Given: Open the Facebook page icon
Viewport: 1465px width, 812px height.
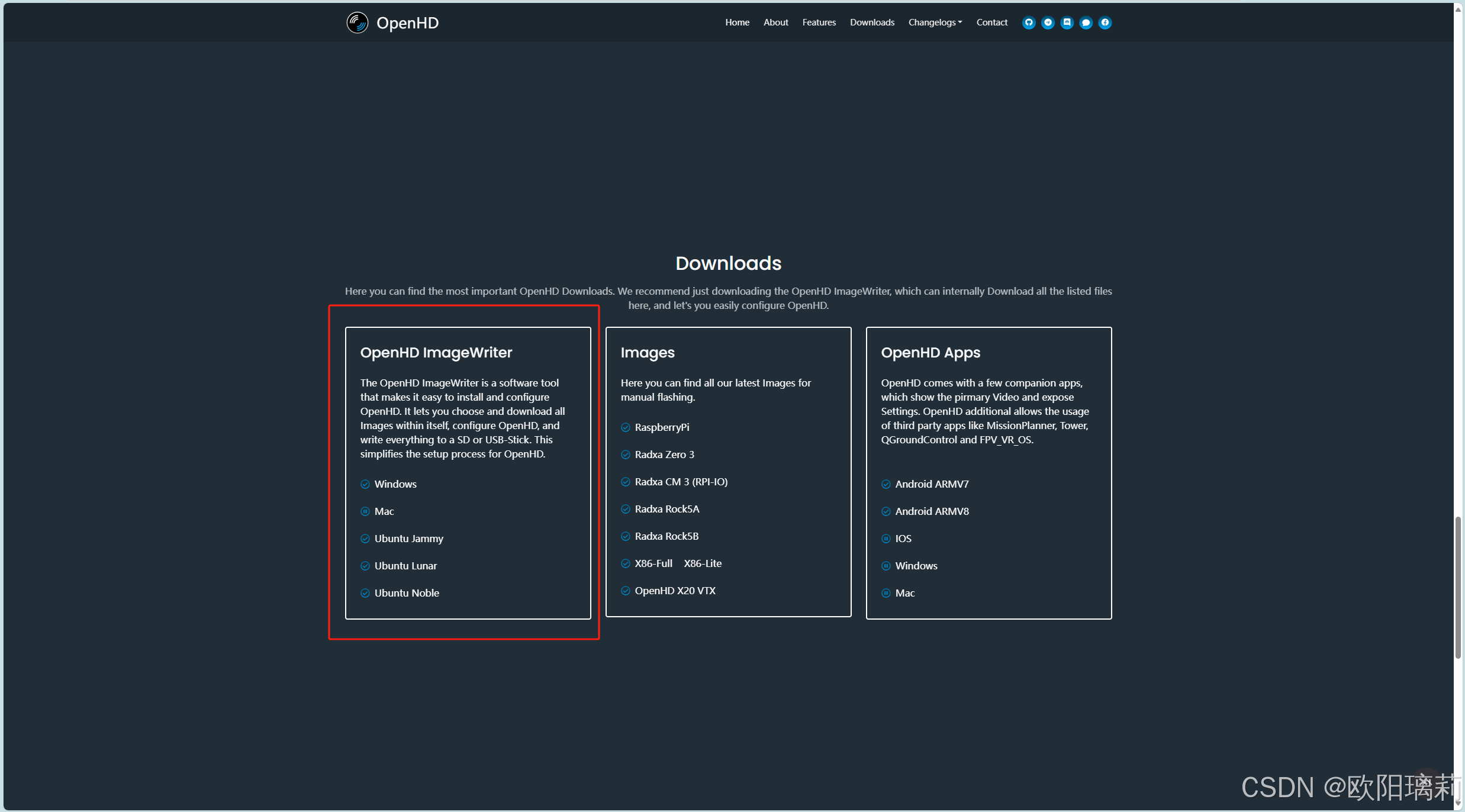Looking at the screenshot, I should [1105, 22].
